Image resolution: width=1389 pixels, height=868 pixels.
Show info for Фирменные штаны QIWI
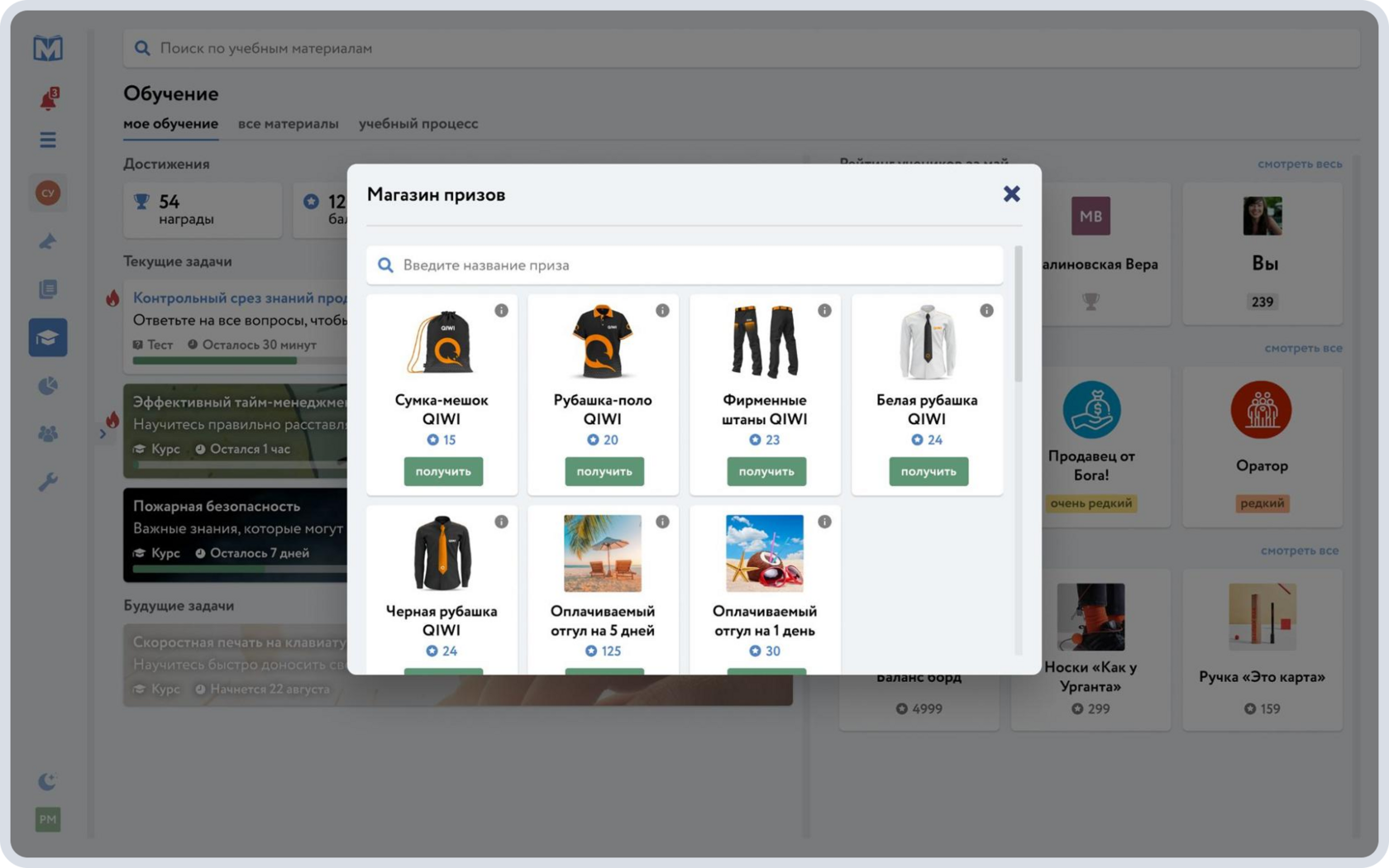(824, 311)
